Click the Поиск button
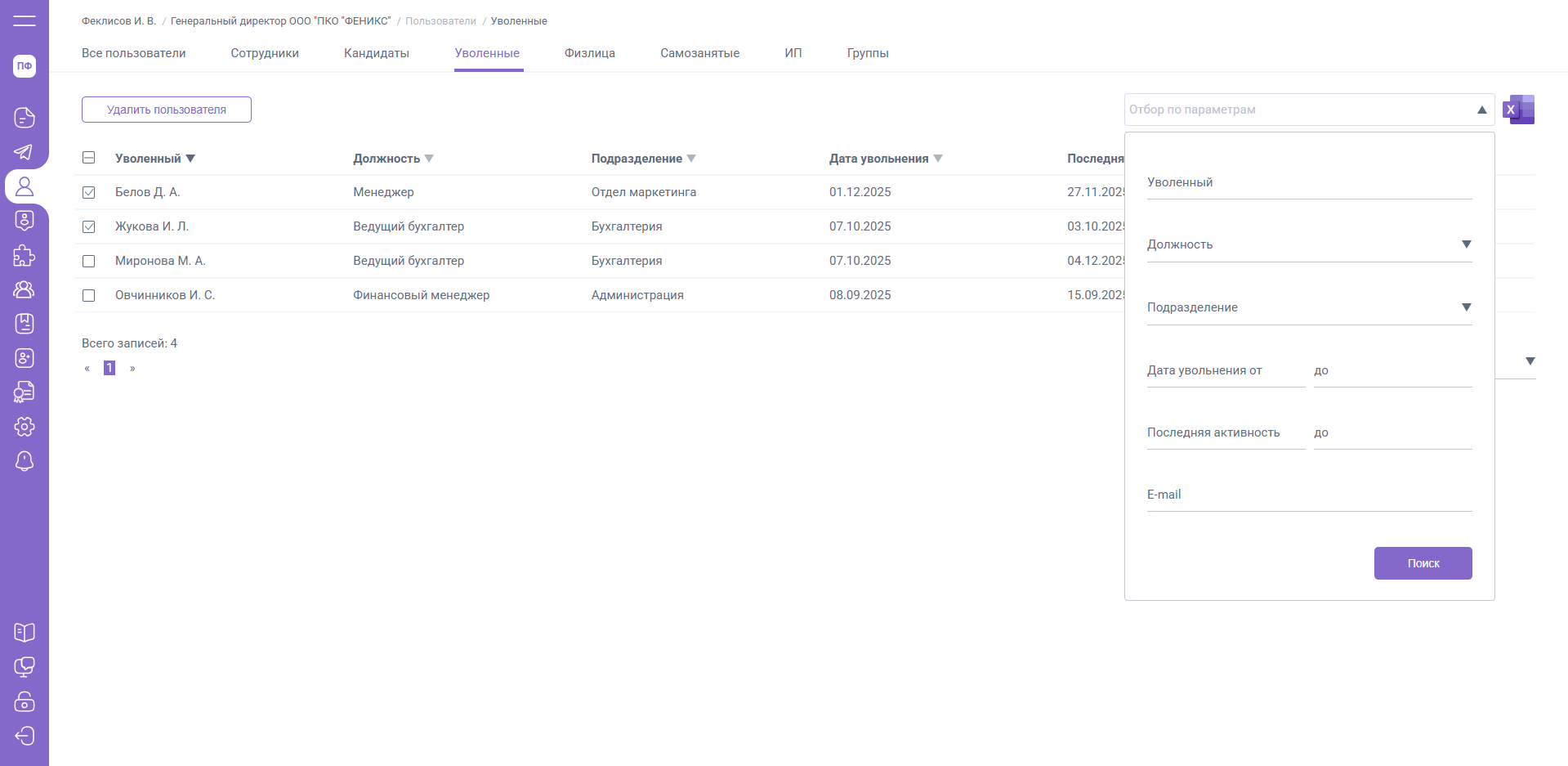Image resolution: width=1568 pixels, height=766 pixels. click(x=1423, y=563)
